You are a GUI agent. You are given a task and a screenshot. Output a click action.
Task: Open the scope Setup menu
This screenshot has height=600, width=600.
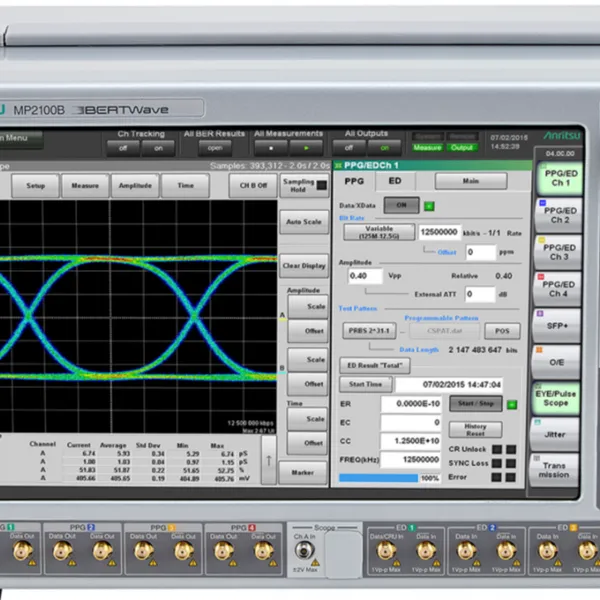(x=36, y=186)
